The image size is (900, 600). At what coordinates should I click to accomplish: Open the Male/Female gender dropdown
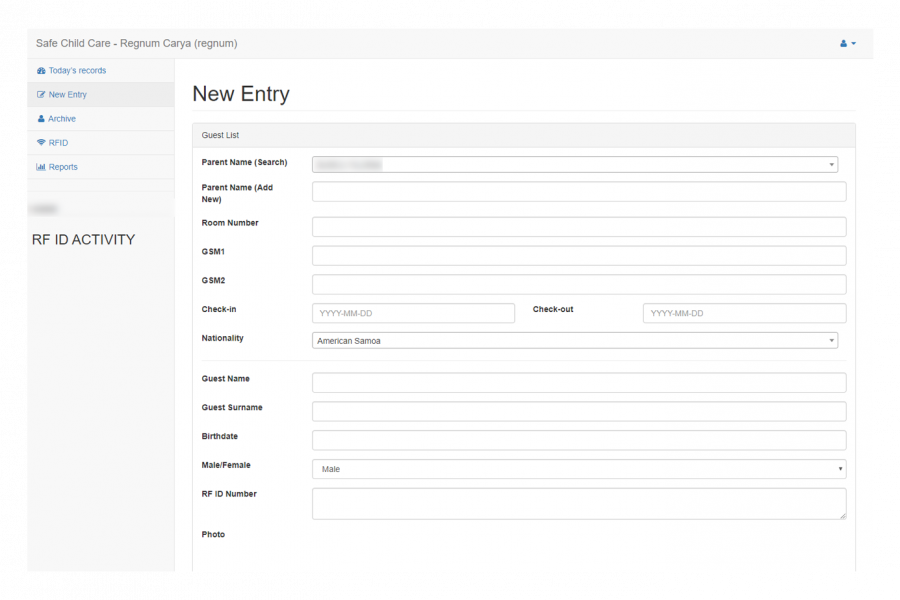pos(579,469)
